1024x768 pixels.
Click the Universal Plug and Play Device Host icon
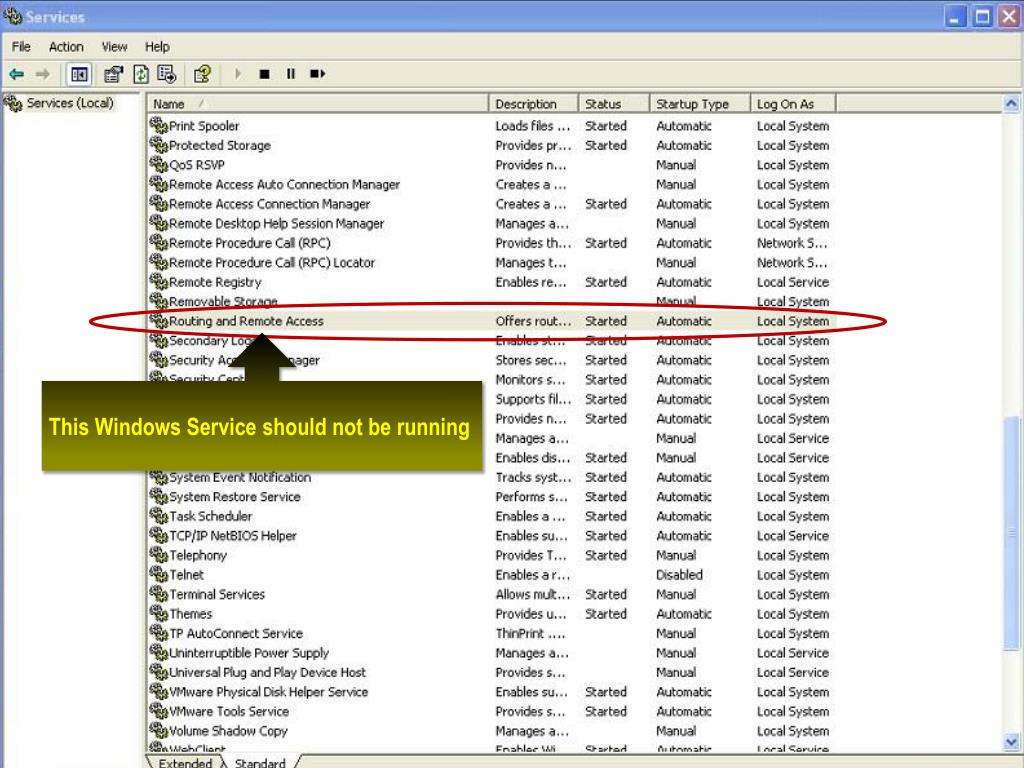coord(158,672)
